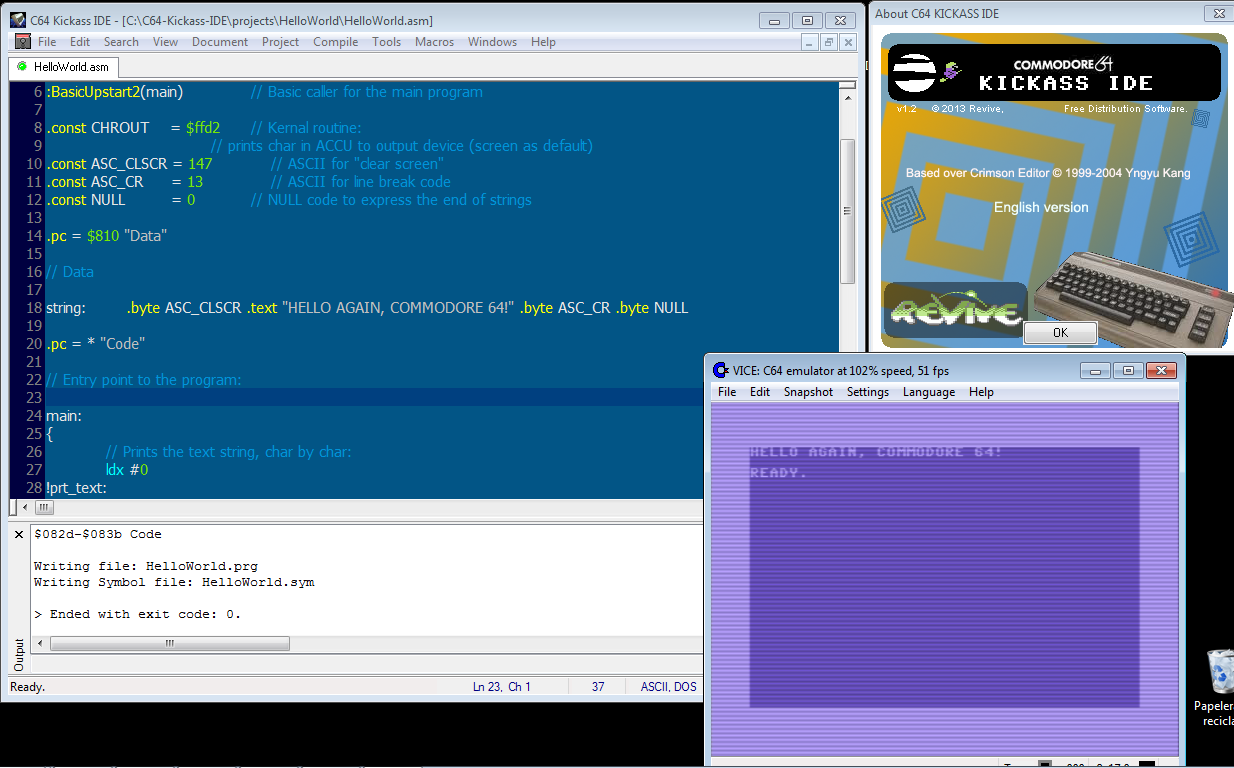The image size is (1234, 768).
Task: Open the Document menu
Action: point(220,42)
